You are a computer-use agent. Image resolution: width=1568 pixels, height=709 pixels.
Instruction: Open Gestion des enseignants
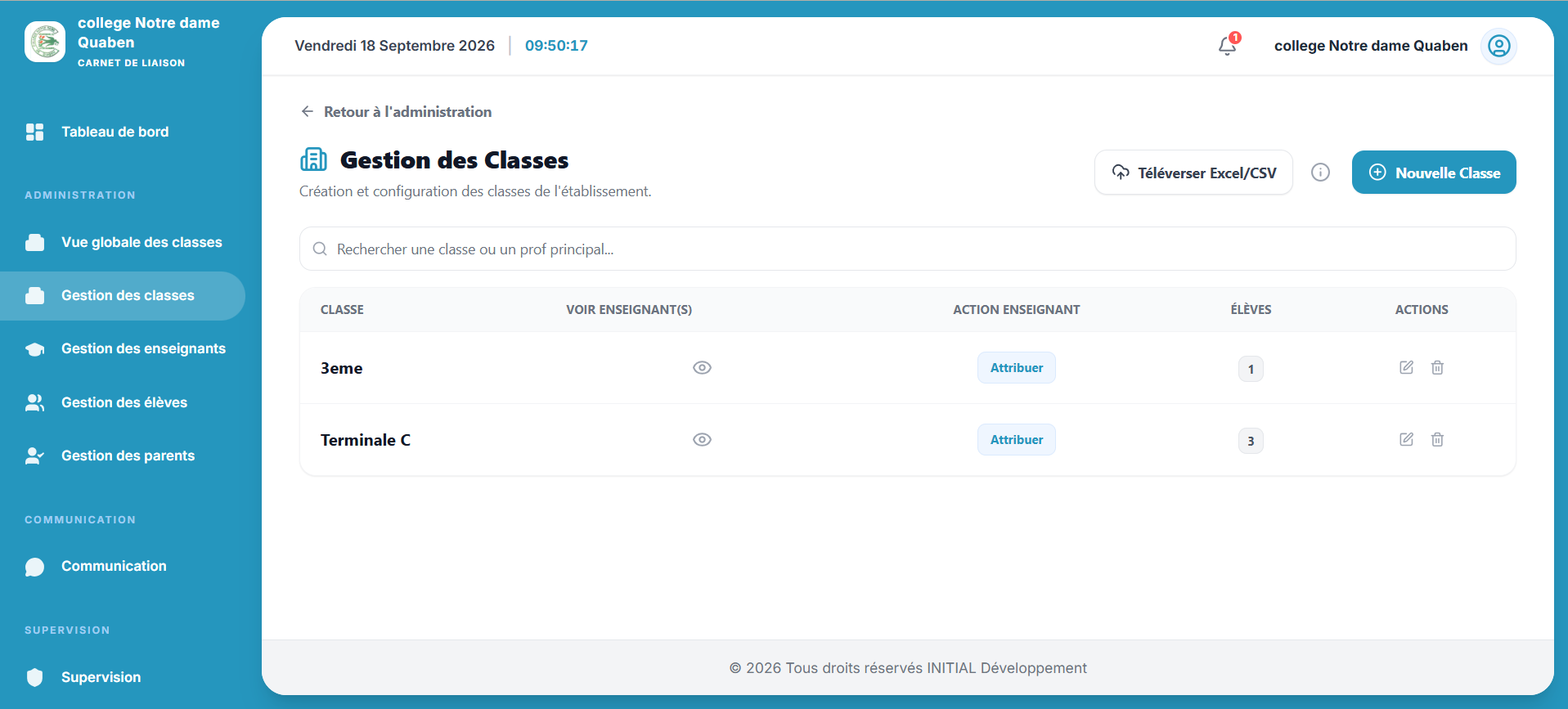coord(123,348)
